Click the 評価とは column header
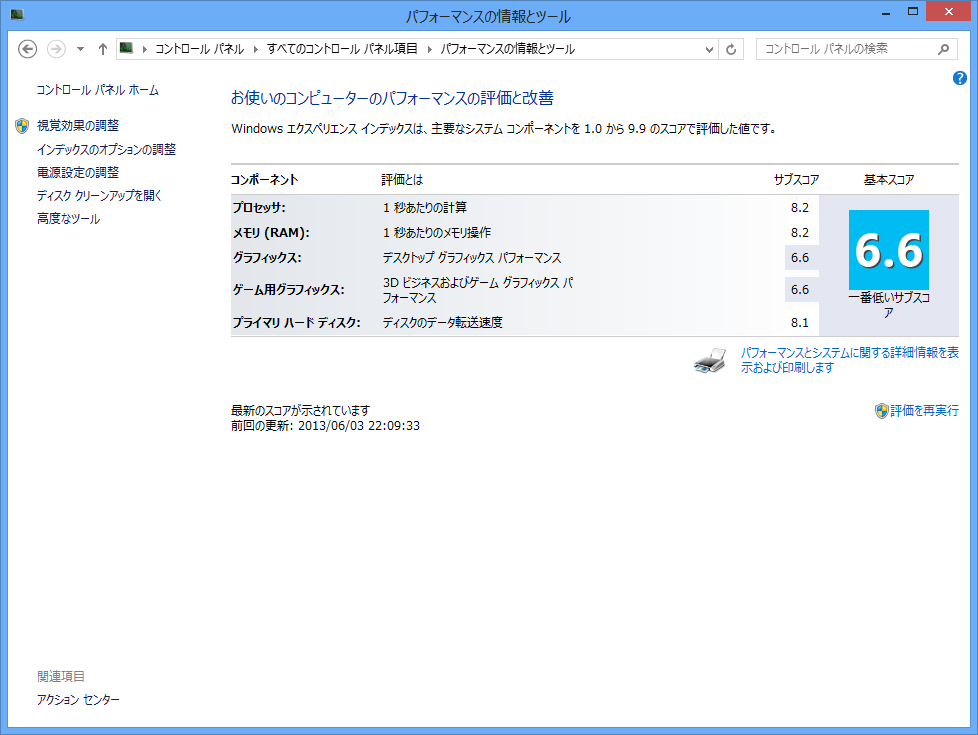 point(402,180)
